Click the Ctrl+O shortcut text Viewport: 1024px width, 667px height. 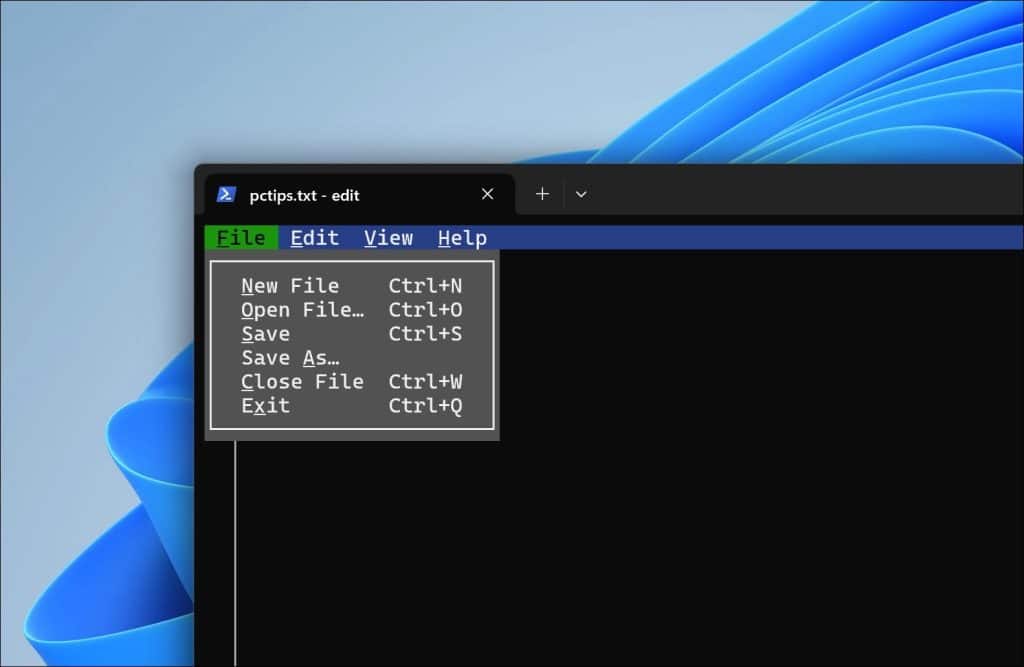425,310
